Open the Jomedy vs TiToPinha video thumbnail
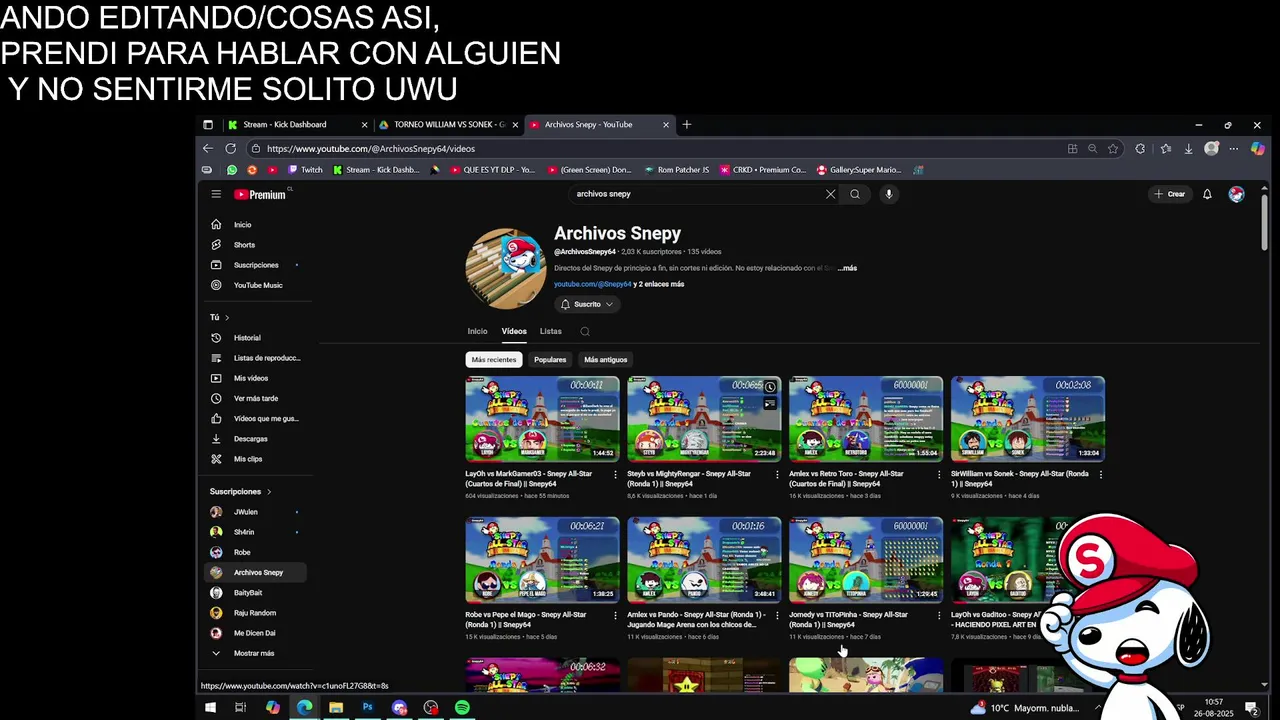 click(x=865, y=560)
